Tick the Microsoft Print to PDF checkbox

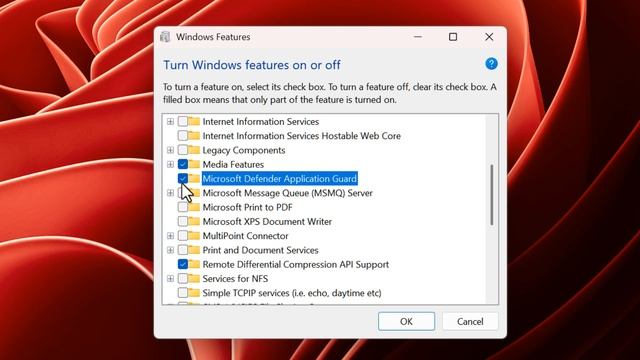coord(183,207)
